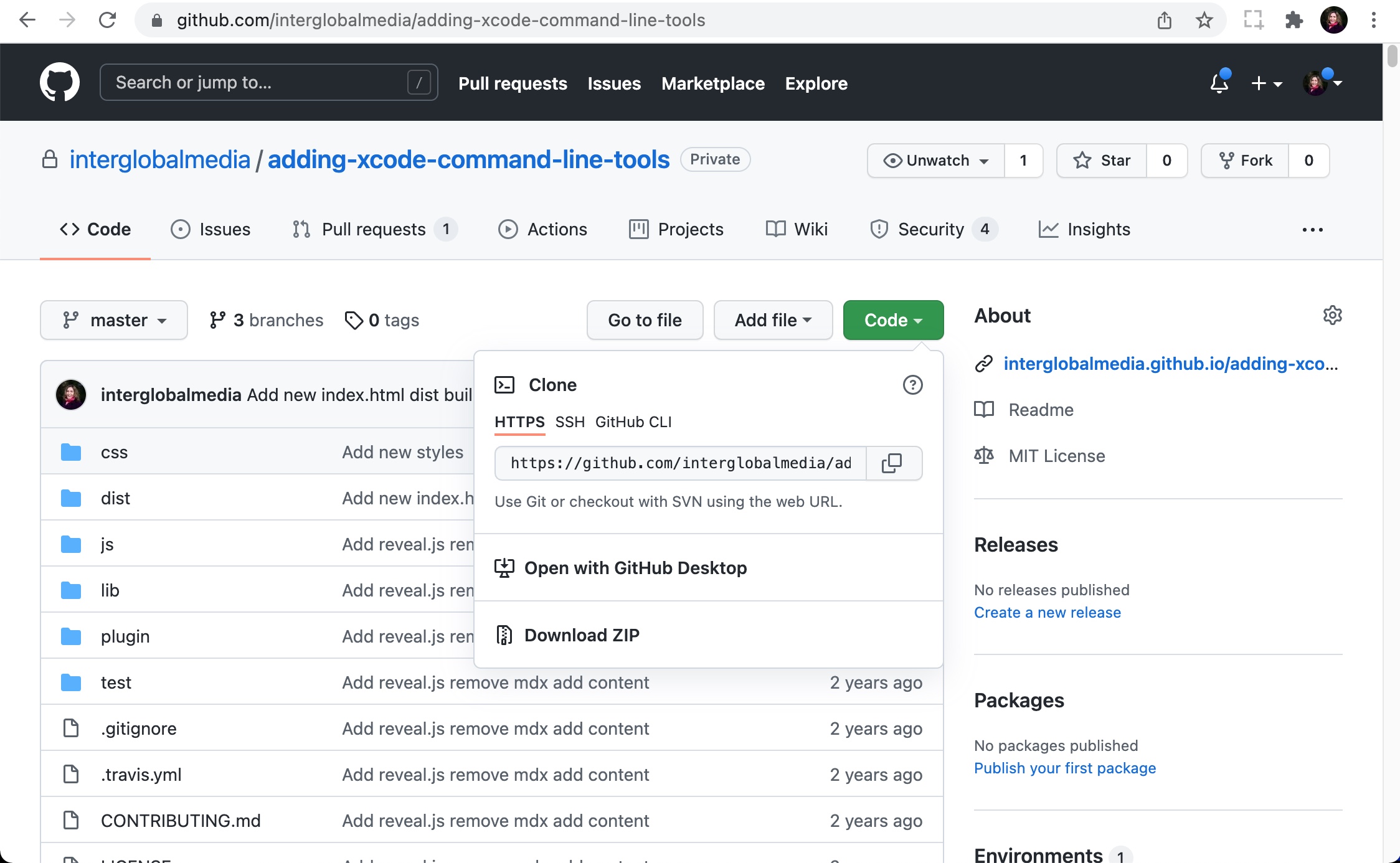1400x863 pixels.
Task: Open Create a new release link
Action: [1048, 612]
